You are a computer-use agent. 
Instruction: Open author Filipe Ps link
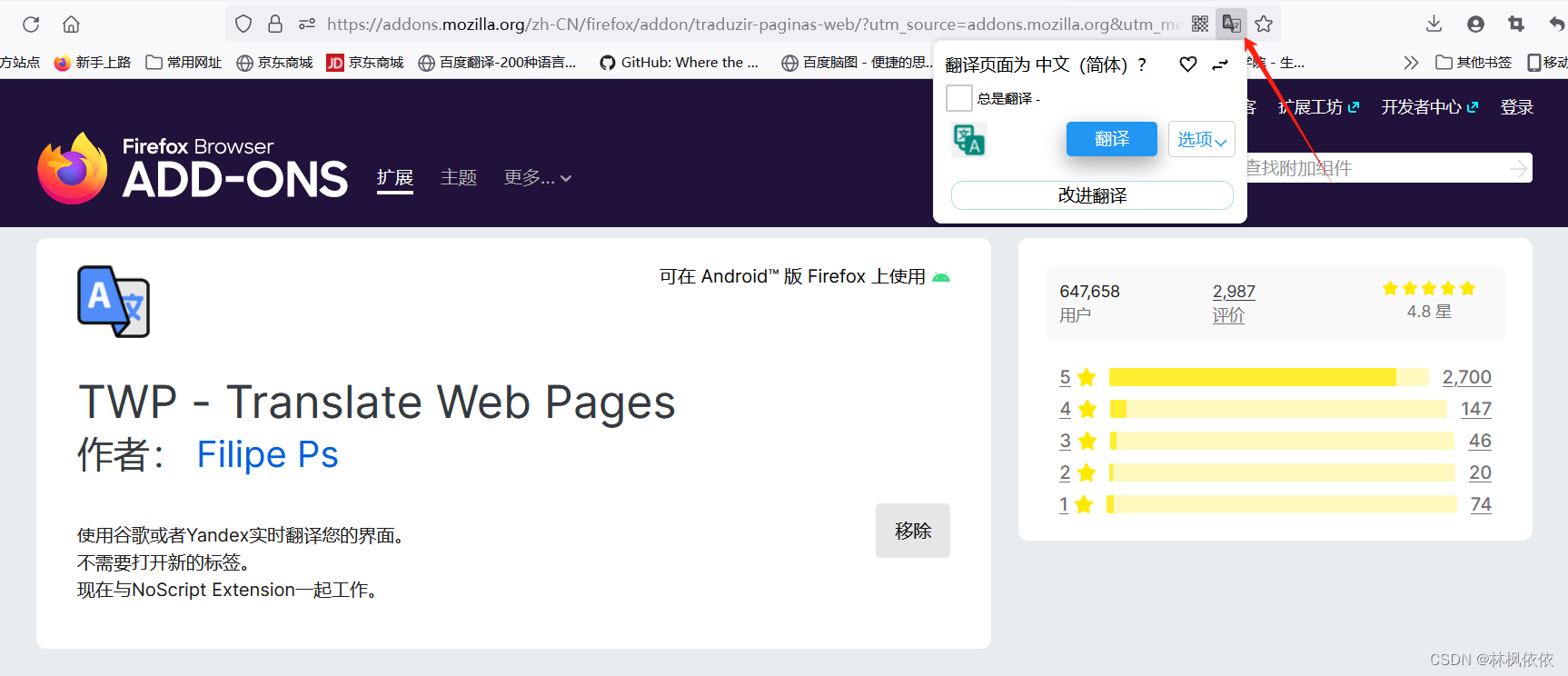point(268,454)
